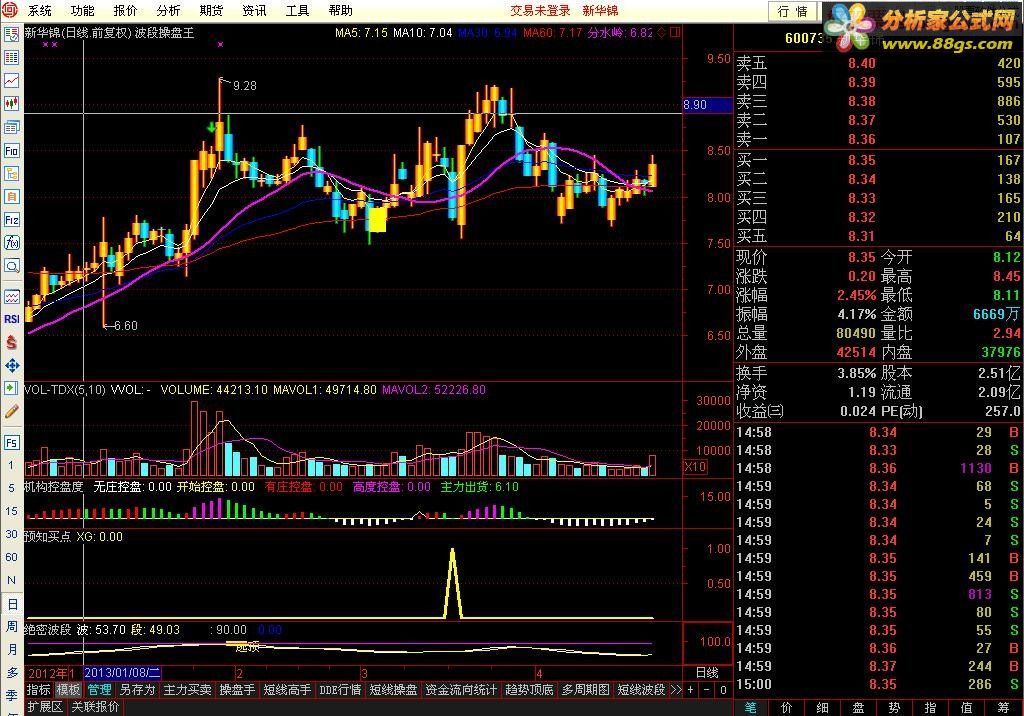This screenshot has height=716, width=1024.
Task: Open the 扩展区 tab at bottom
Action: click(x=45, y=706)
